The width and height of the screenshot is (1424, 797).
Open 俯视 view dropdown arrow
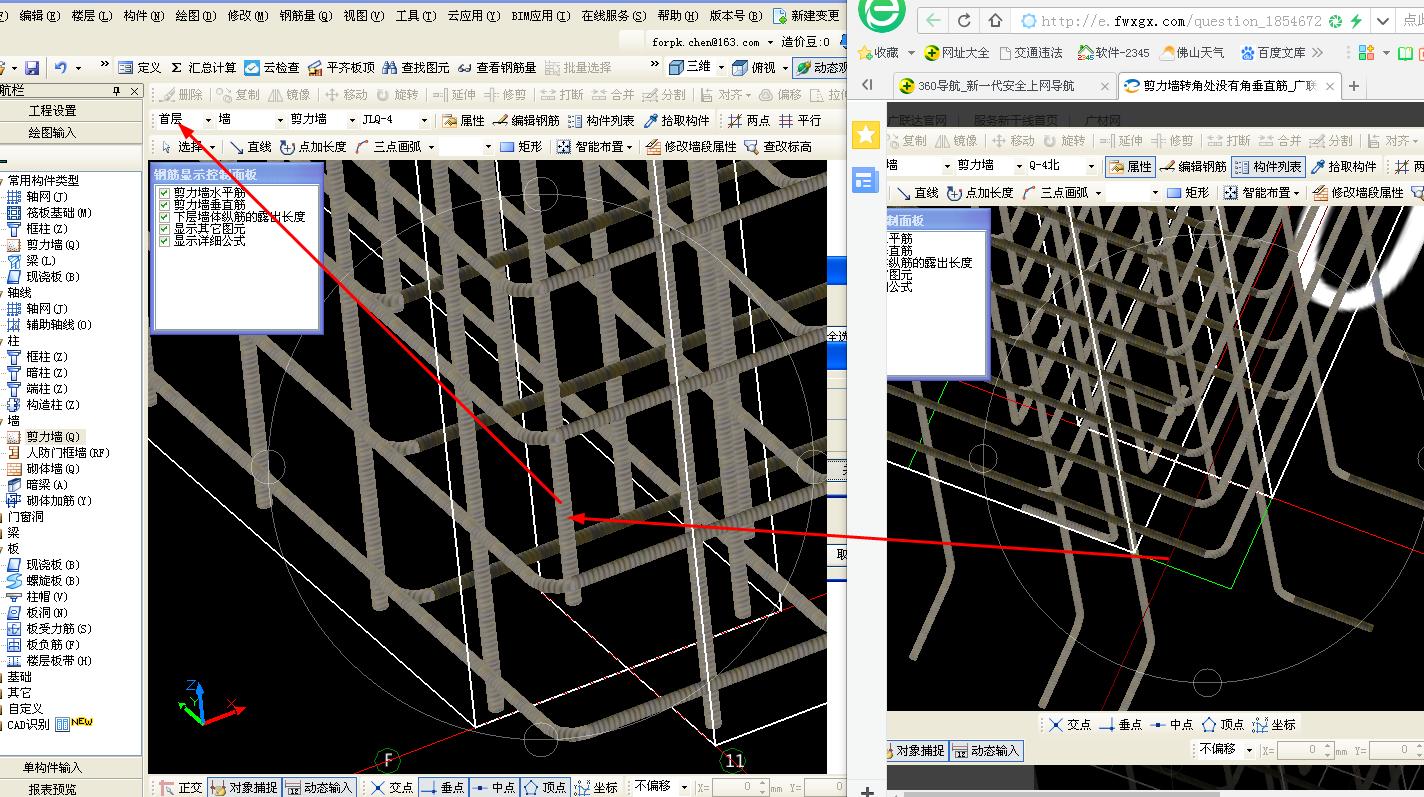pyautogui.click(x=786, y=67)
